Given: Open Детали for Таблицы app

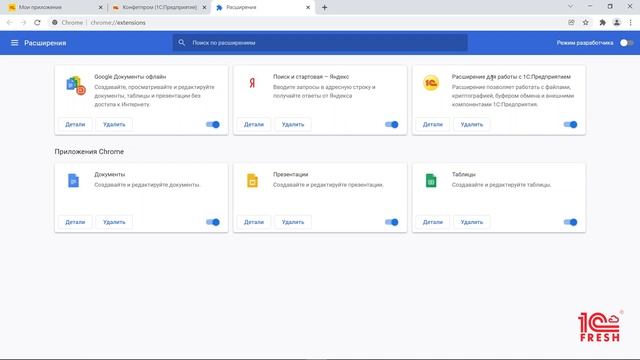Looking at the screenshot, I should pyautogui.click(x=433, y=222).
